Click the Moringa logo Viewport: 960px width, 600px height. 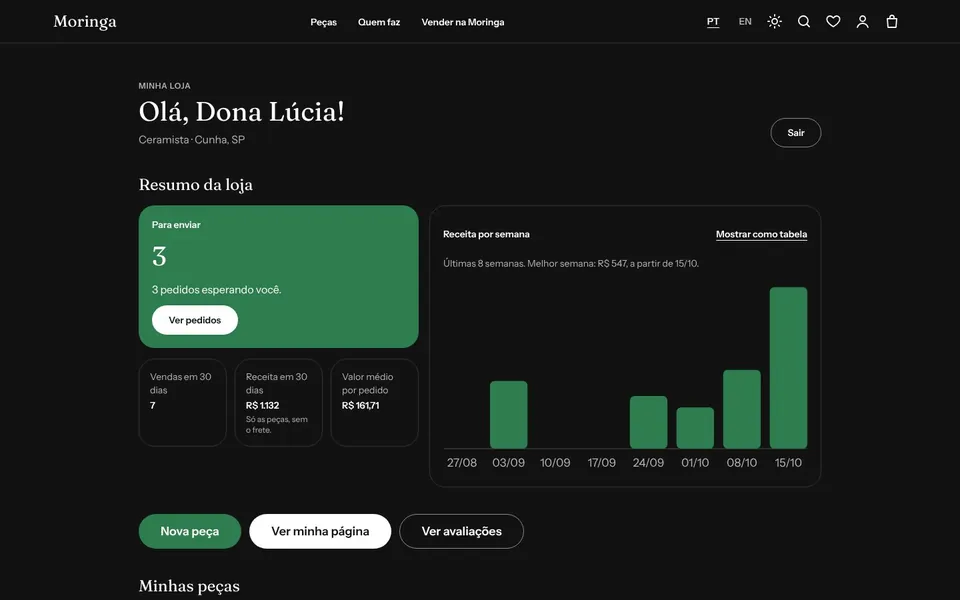84,21
